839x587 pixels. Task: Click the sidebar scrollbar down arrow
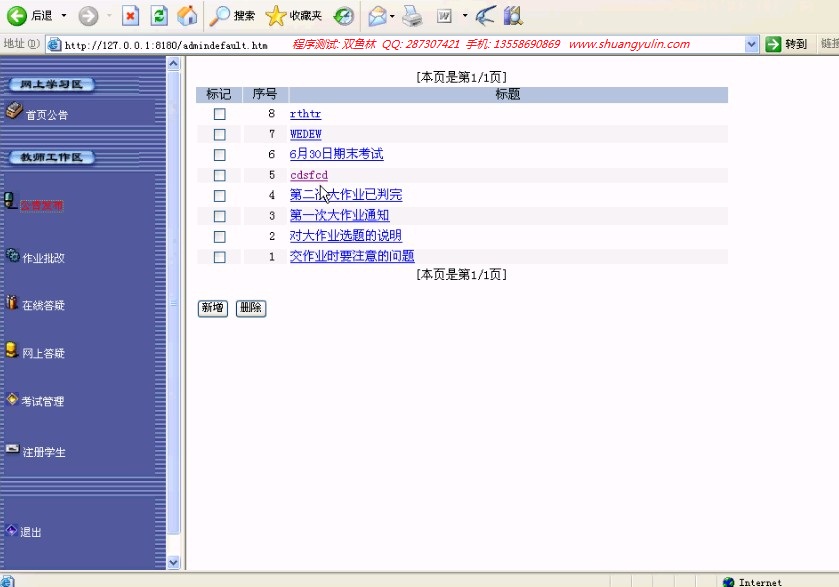pyautogui.click(x=173, y=562)
